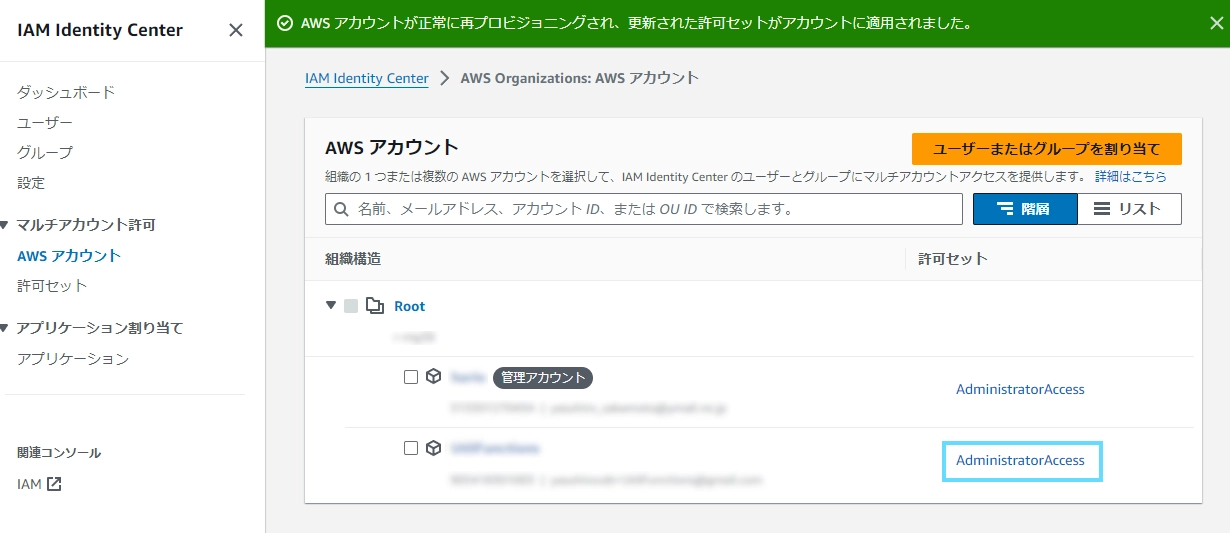The image size is (1230, 533).
Task: Open ダッシュボード in sidebar
Action: pos(66,92)
